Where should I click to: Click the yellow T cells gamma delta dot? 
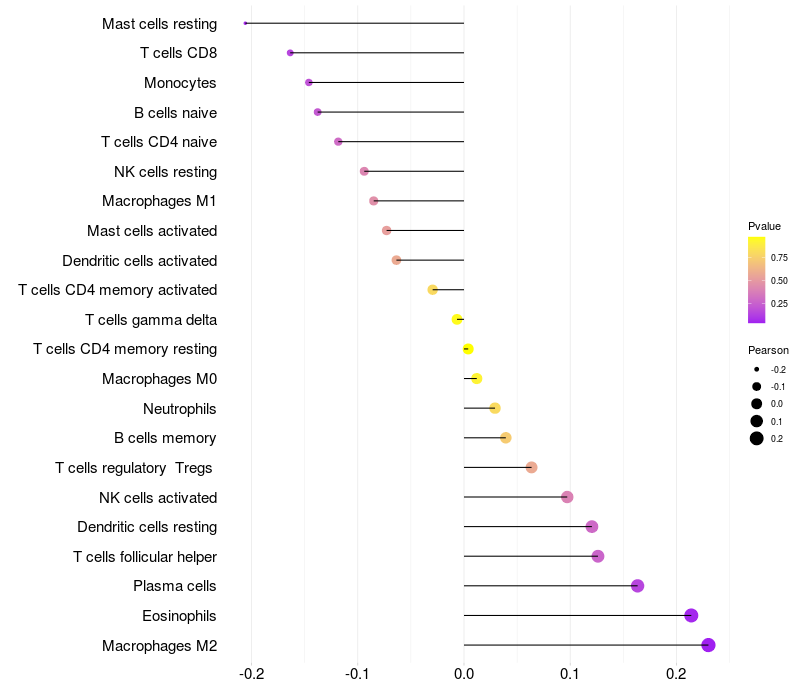pos(457,319)
